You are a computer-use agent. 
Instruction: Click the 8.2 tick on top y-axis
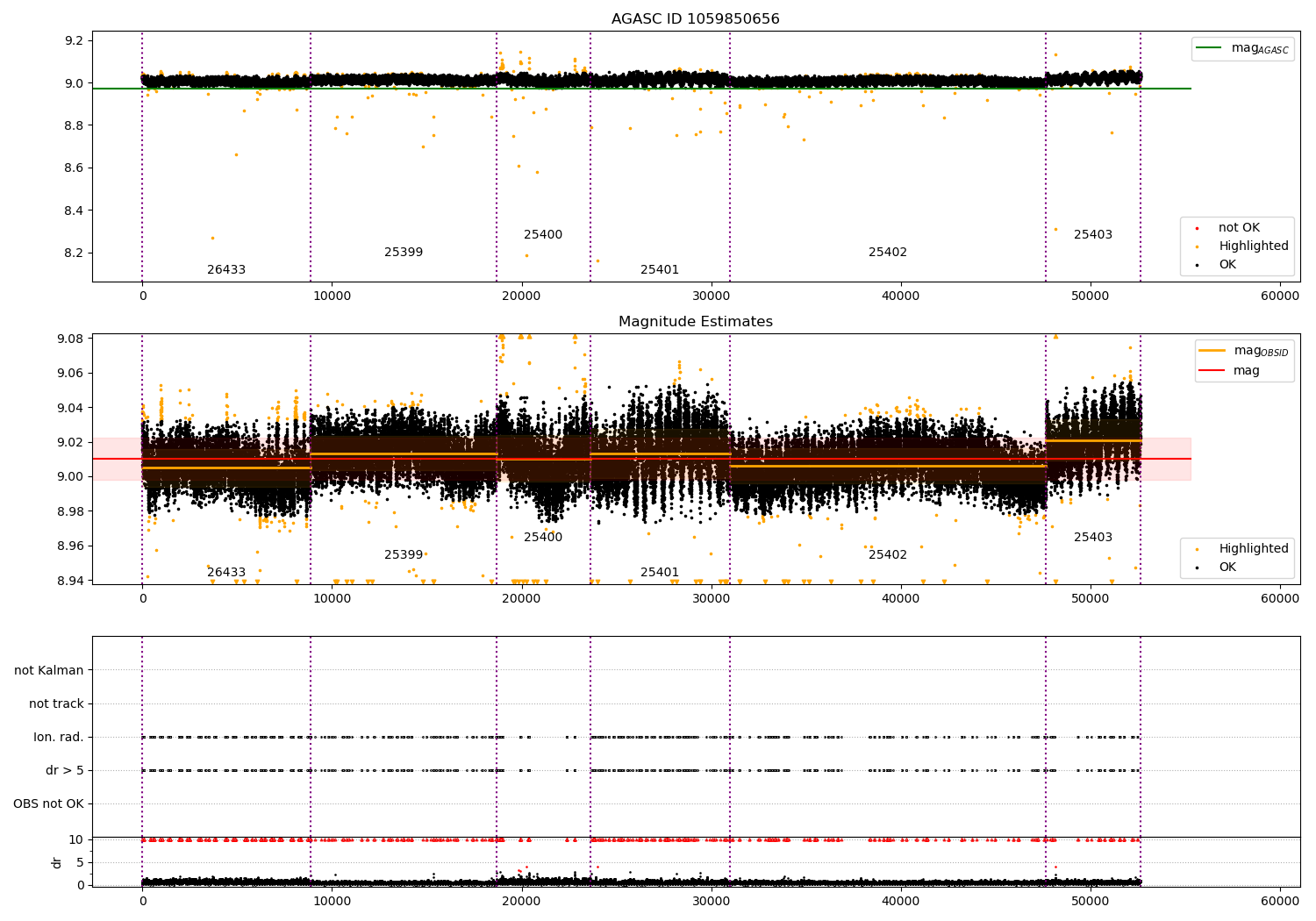[74, 253]
